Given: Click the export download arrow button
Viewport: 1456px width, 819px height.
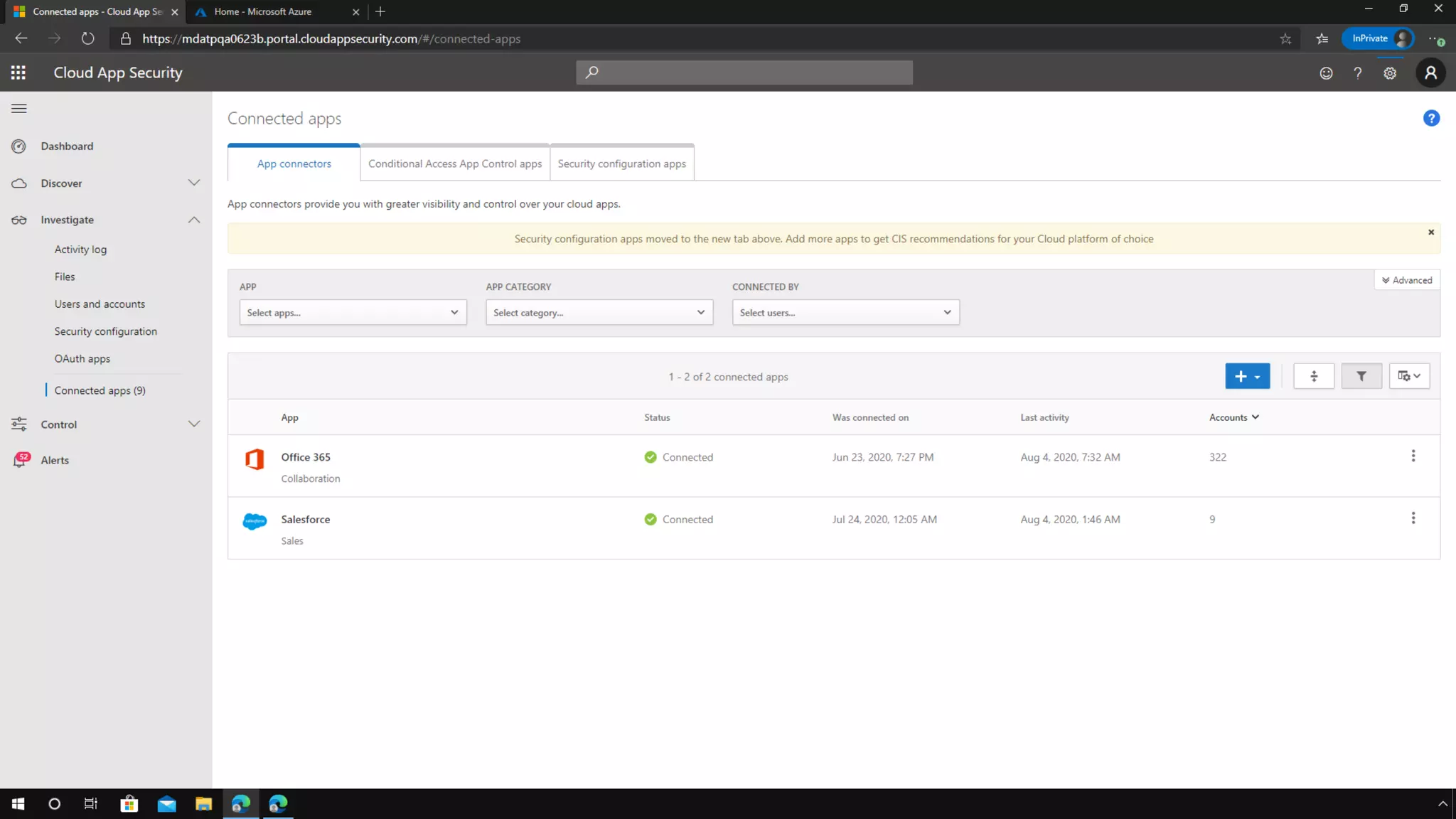Looking at the screenshot, I should click(x=1314, y=376).
